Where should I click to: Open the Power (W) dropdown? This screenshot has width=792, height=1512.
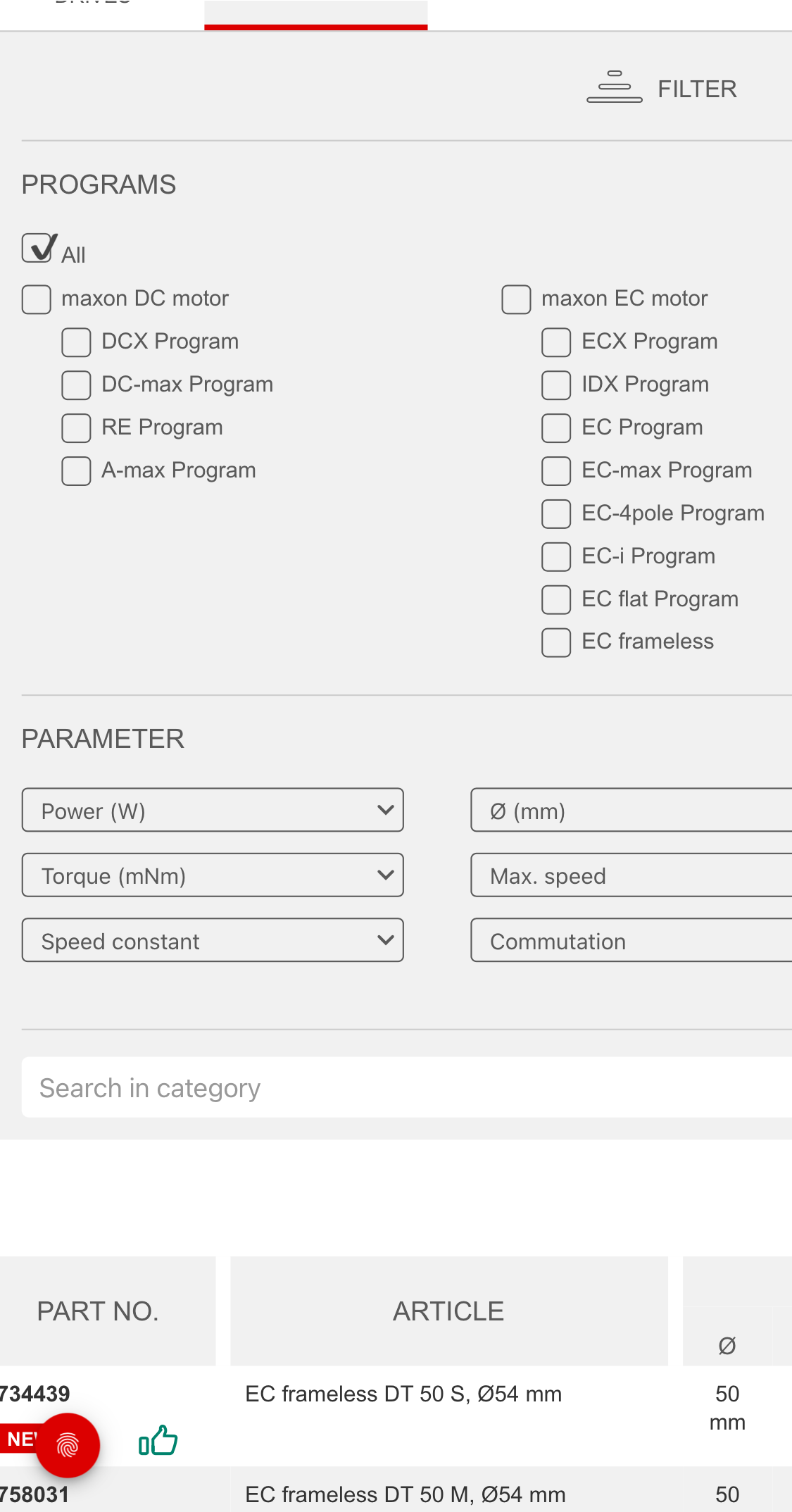212,810
